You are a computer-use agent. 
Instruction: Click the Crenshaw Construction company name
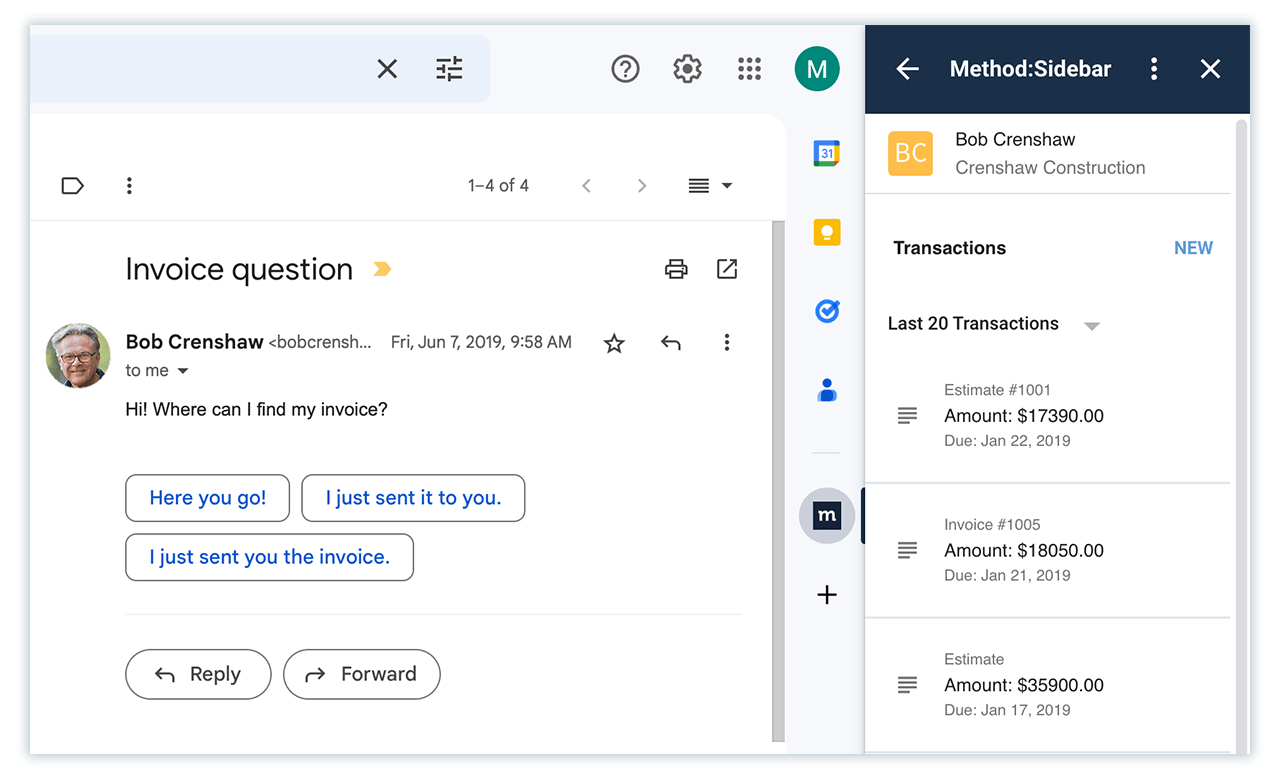(x=1050, y=167)
